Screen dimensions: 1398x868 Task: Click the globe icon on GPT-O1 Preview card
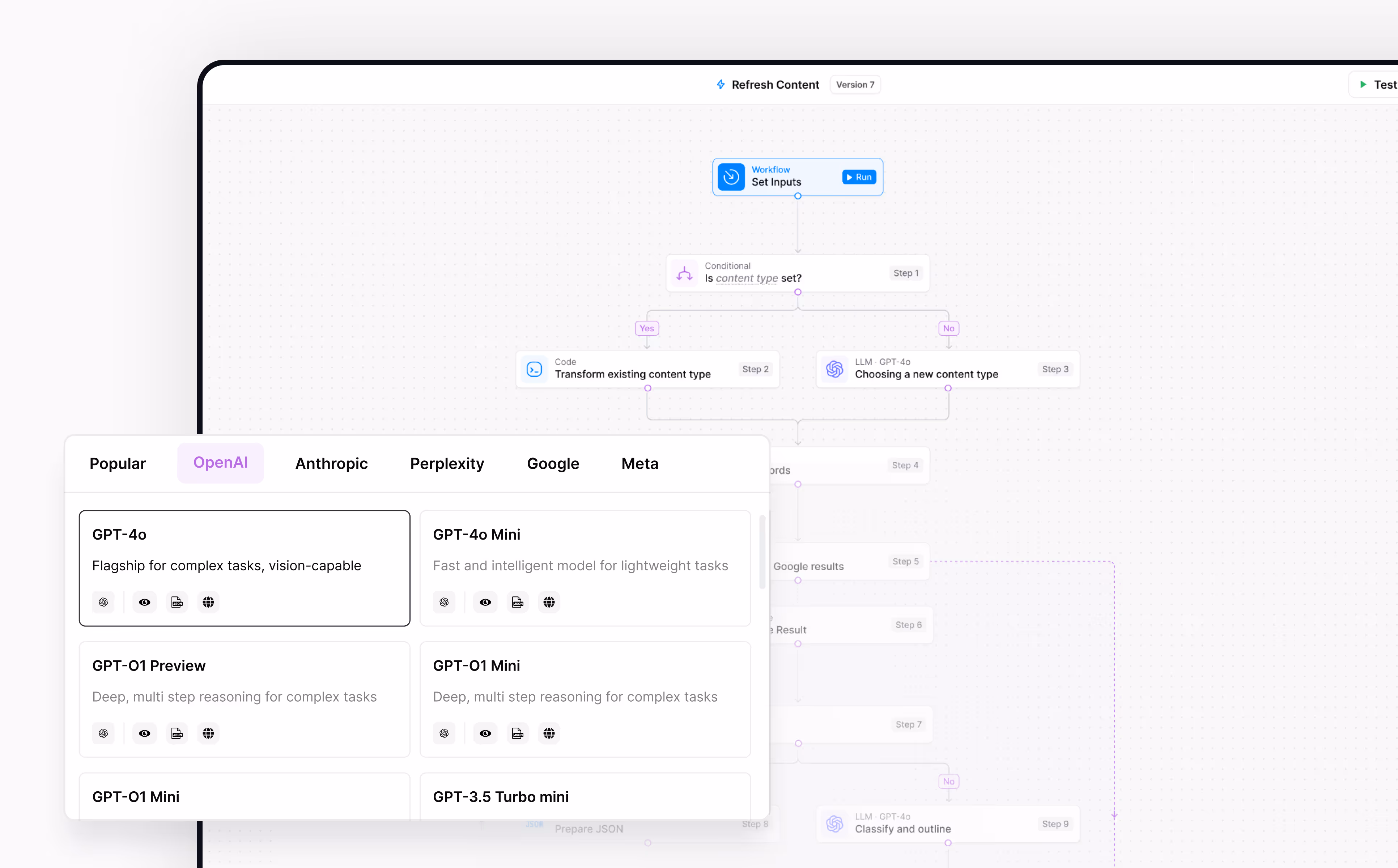[x=208, y=733]
